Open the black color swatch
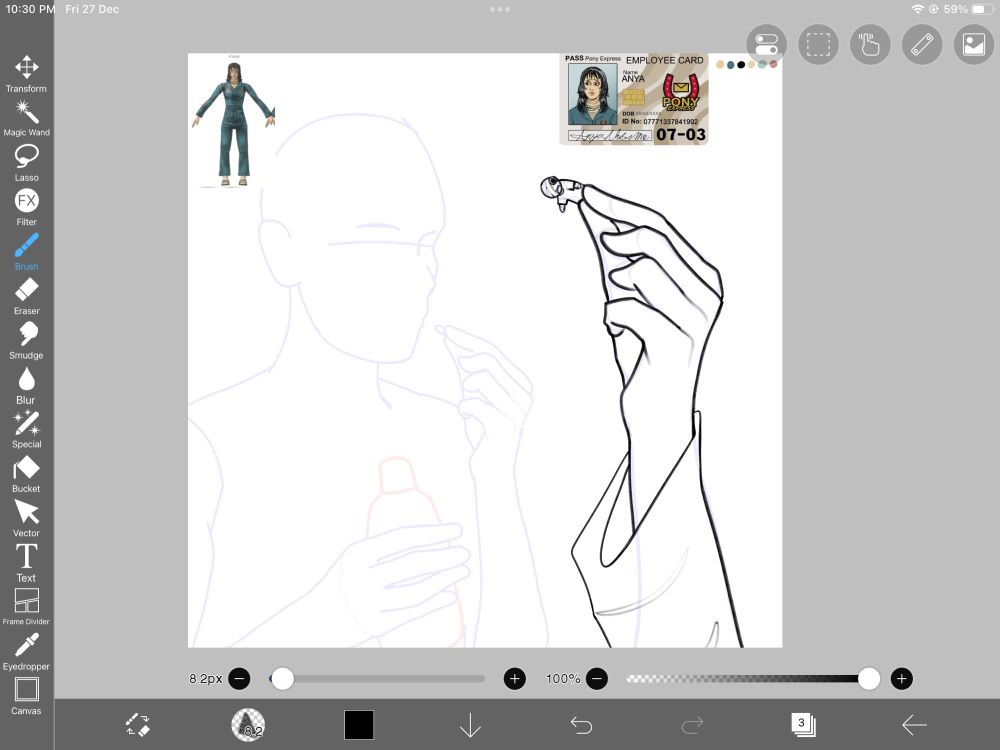The height and width of the screenshot is (750, 1000). (359, 725)
